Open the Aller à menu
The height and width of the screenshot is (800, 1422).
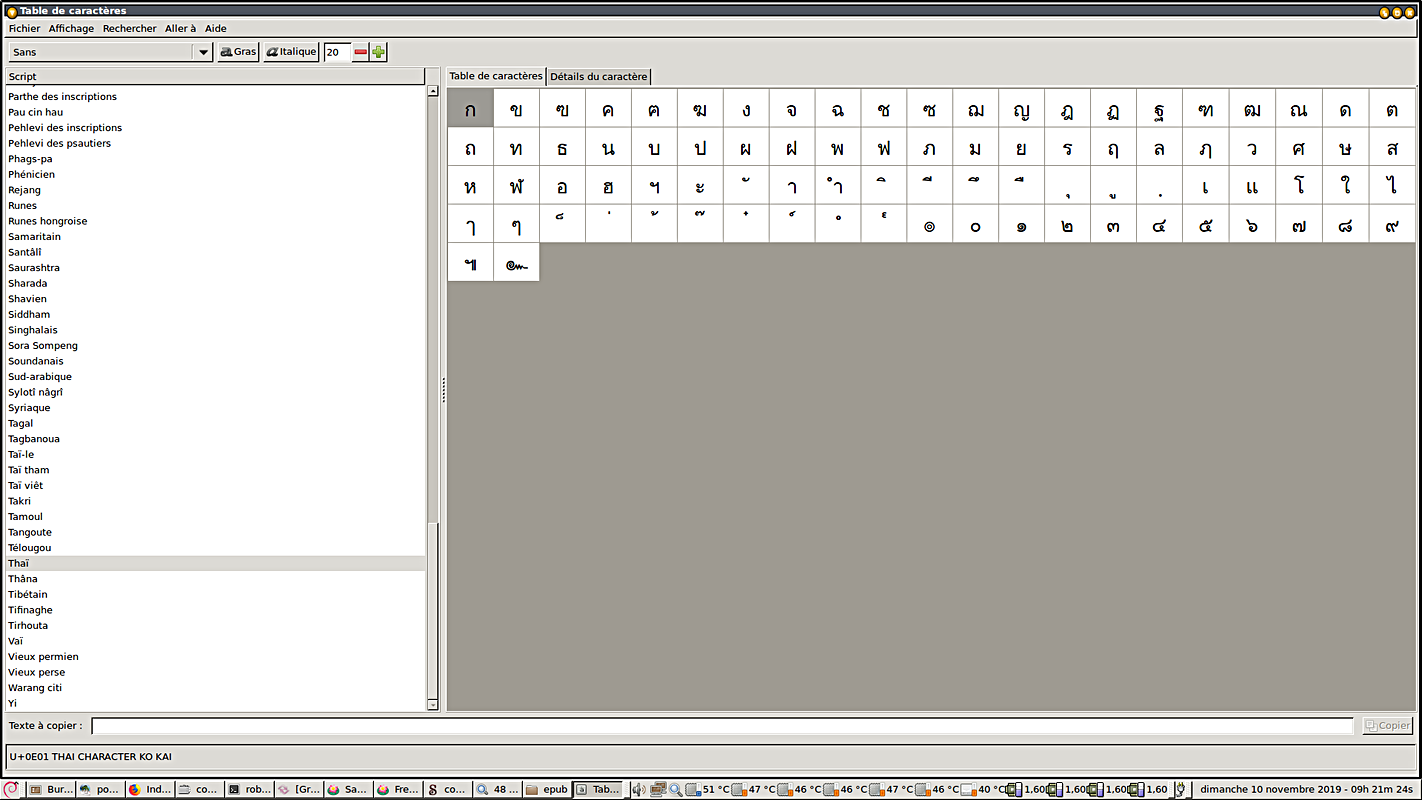click(x=181, y=29)
